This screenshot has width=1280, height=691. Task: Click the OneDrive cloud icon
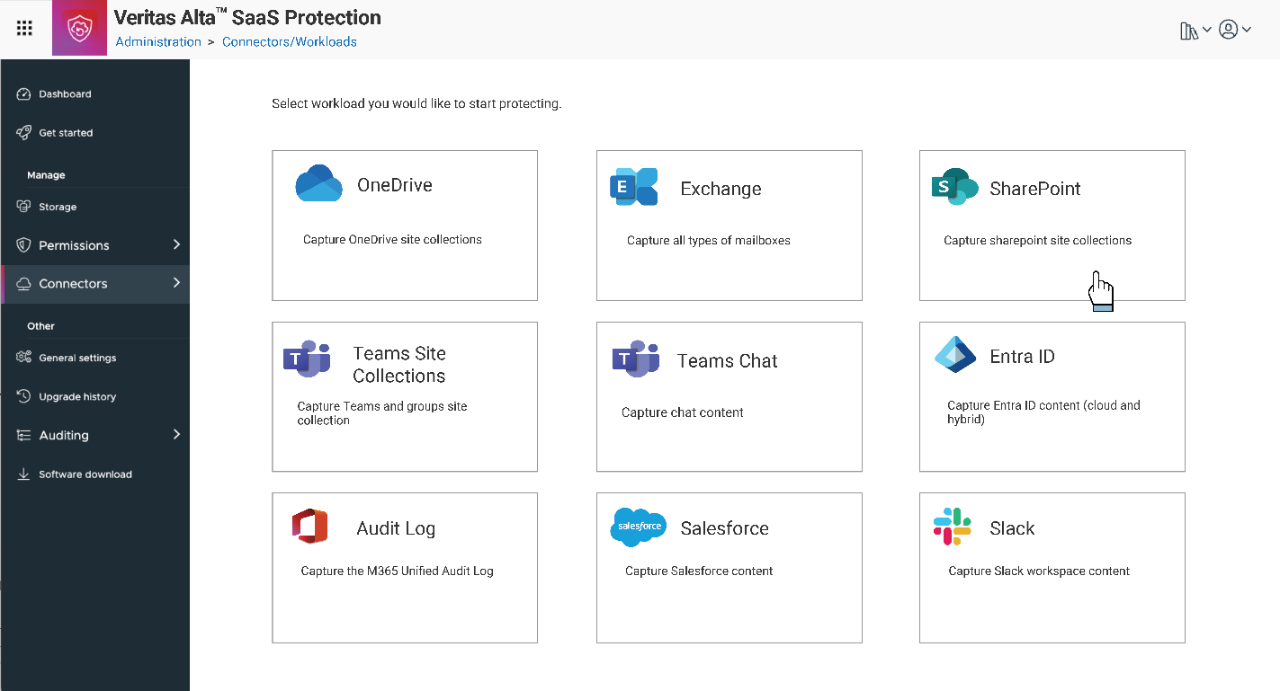click(x=319, y=184)
